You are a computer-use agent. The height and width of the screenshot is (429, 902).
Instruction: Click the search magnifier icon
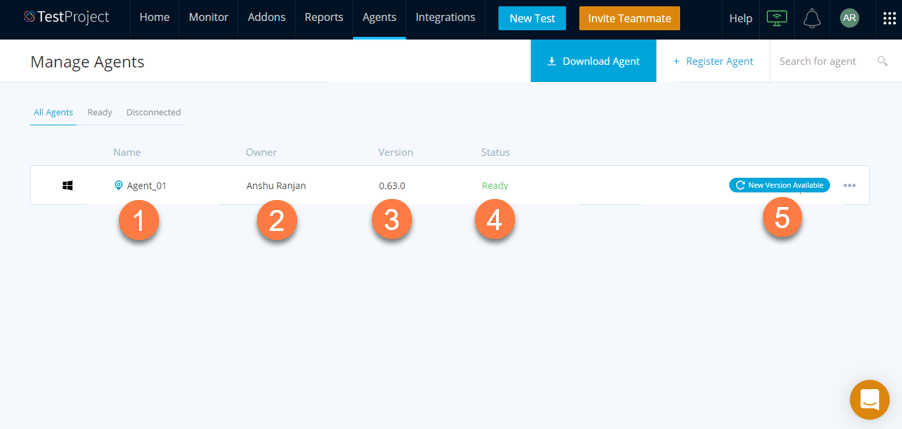[882, 61]
